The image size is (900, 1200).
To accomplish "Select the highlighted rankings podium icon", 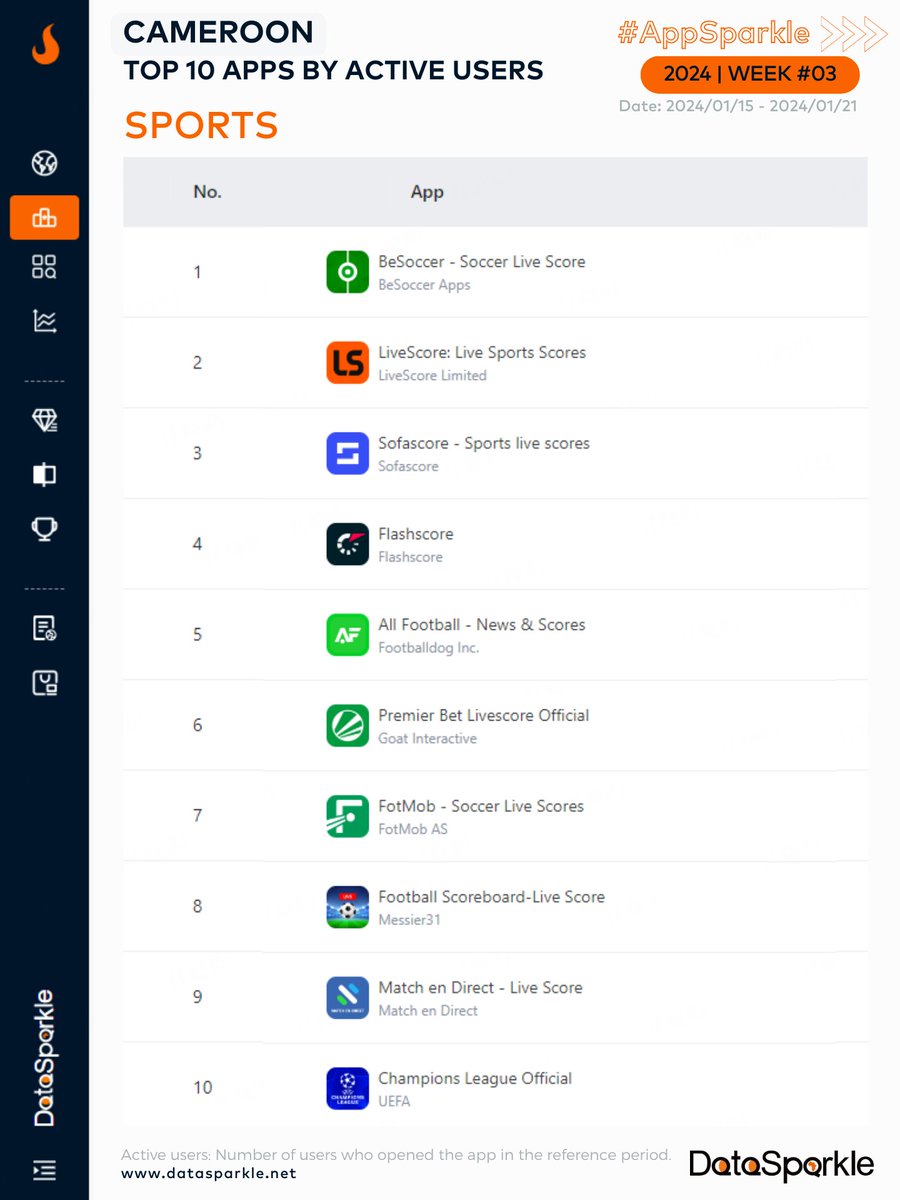I will [44, 217].
